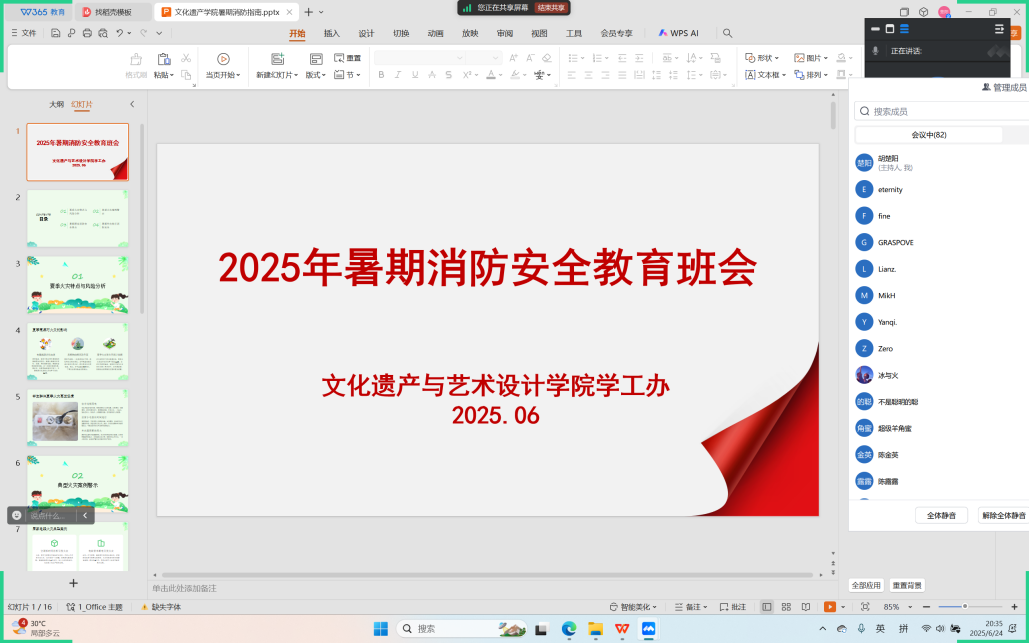The height and width of the screenshot is (643, 1029).
Task: Click the fit-to-window icon near zoom
Action: 865,607
